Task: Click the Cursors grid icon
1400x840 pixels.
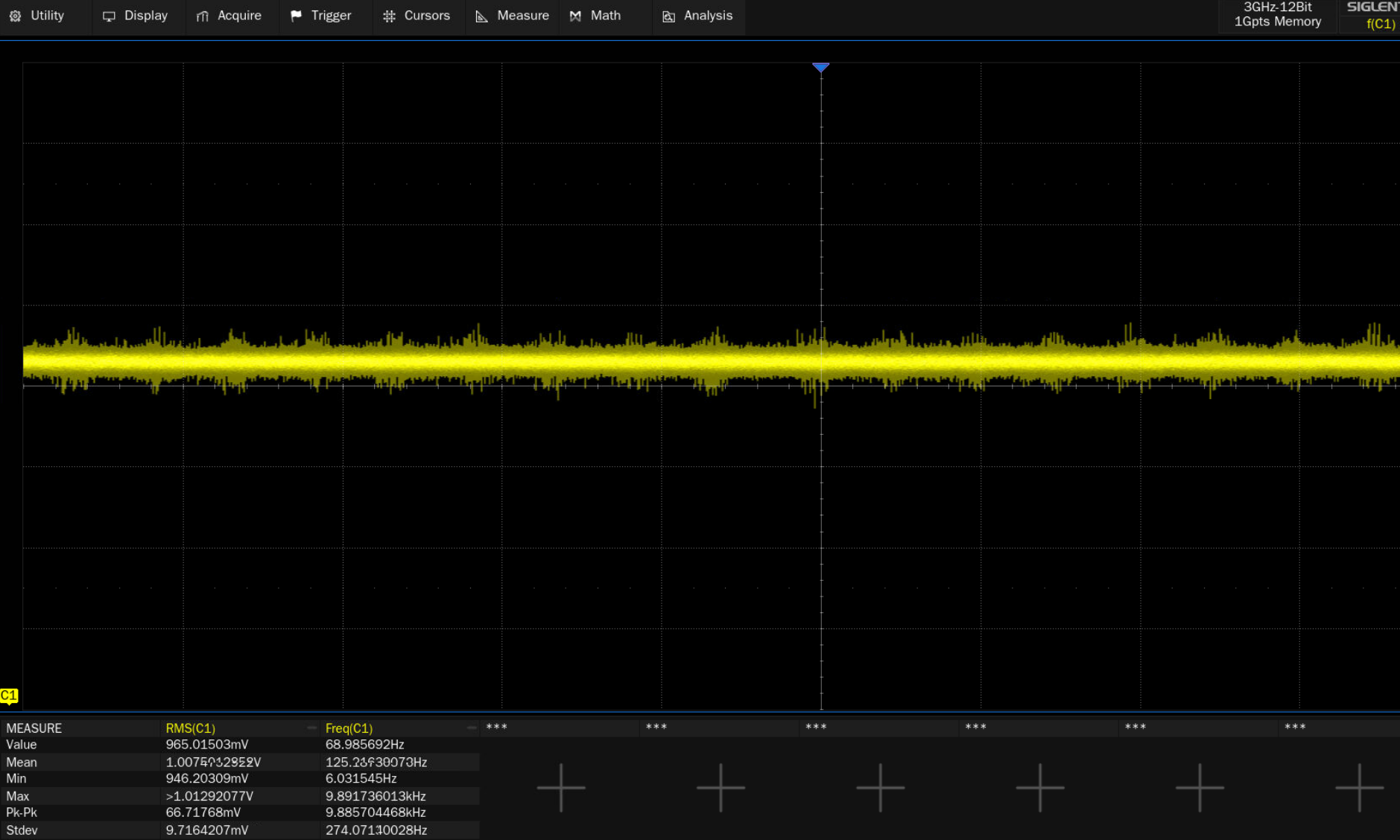Action: [389, 16]
